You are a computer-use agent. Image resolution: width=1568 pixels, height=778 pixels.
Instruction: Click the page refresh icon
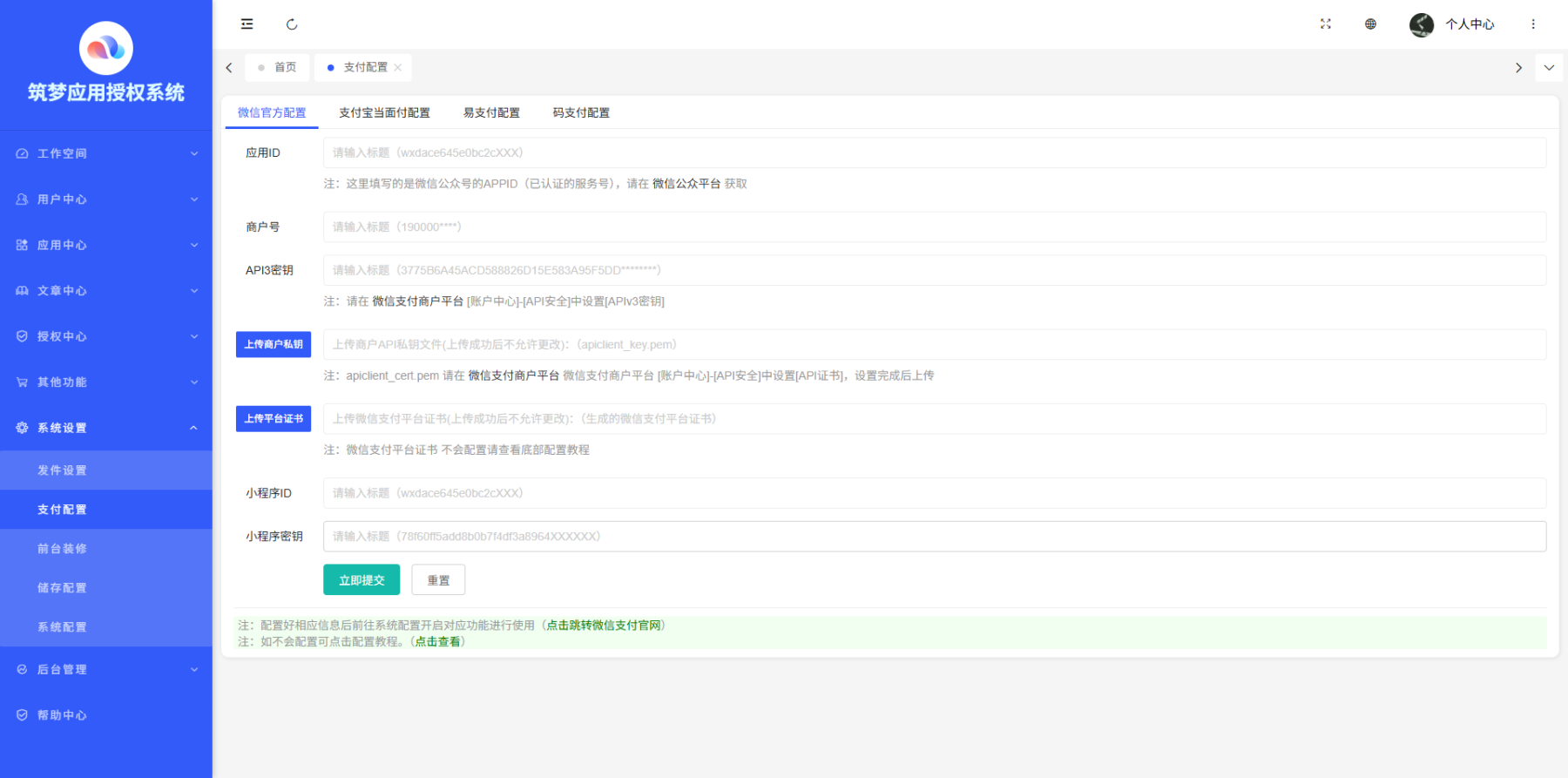tap(292, 24)
